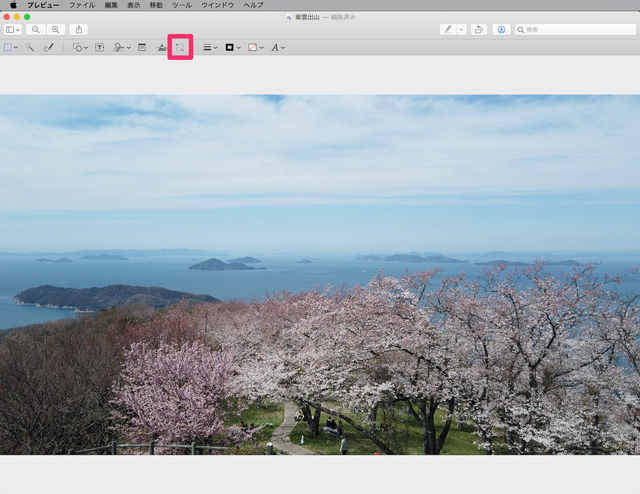Viewport: 640px width, 494px height.
Task: Click the Share button in toolbar
Action: point(79,30)
